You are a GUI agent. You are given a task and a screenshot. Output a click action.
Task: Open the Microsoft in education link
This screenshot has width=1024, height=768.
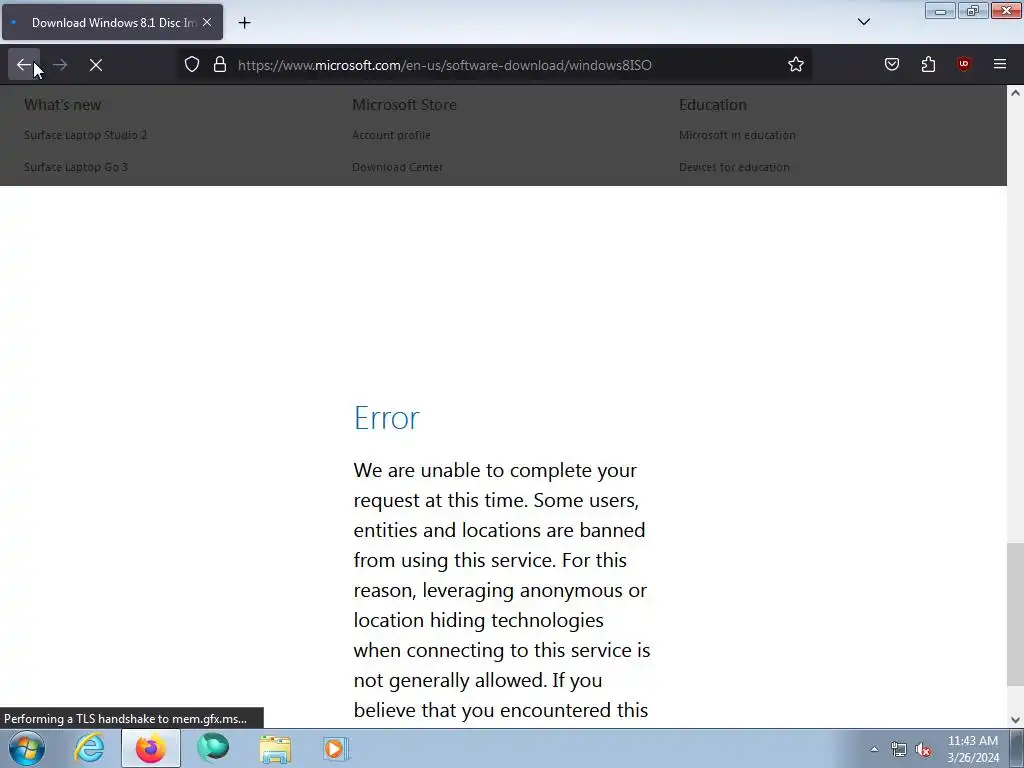tap(737, 135)
